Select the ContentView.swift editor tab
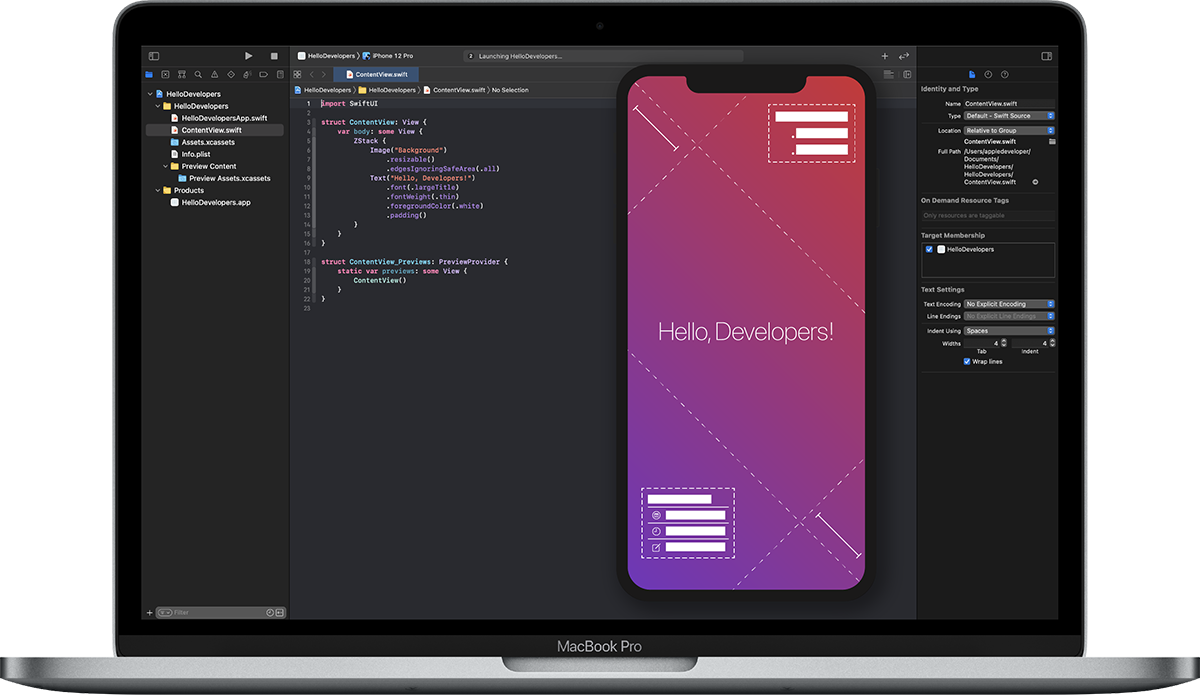This screenshot has height=695, width=1200. (x=376, y=74)
